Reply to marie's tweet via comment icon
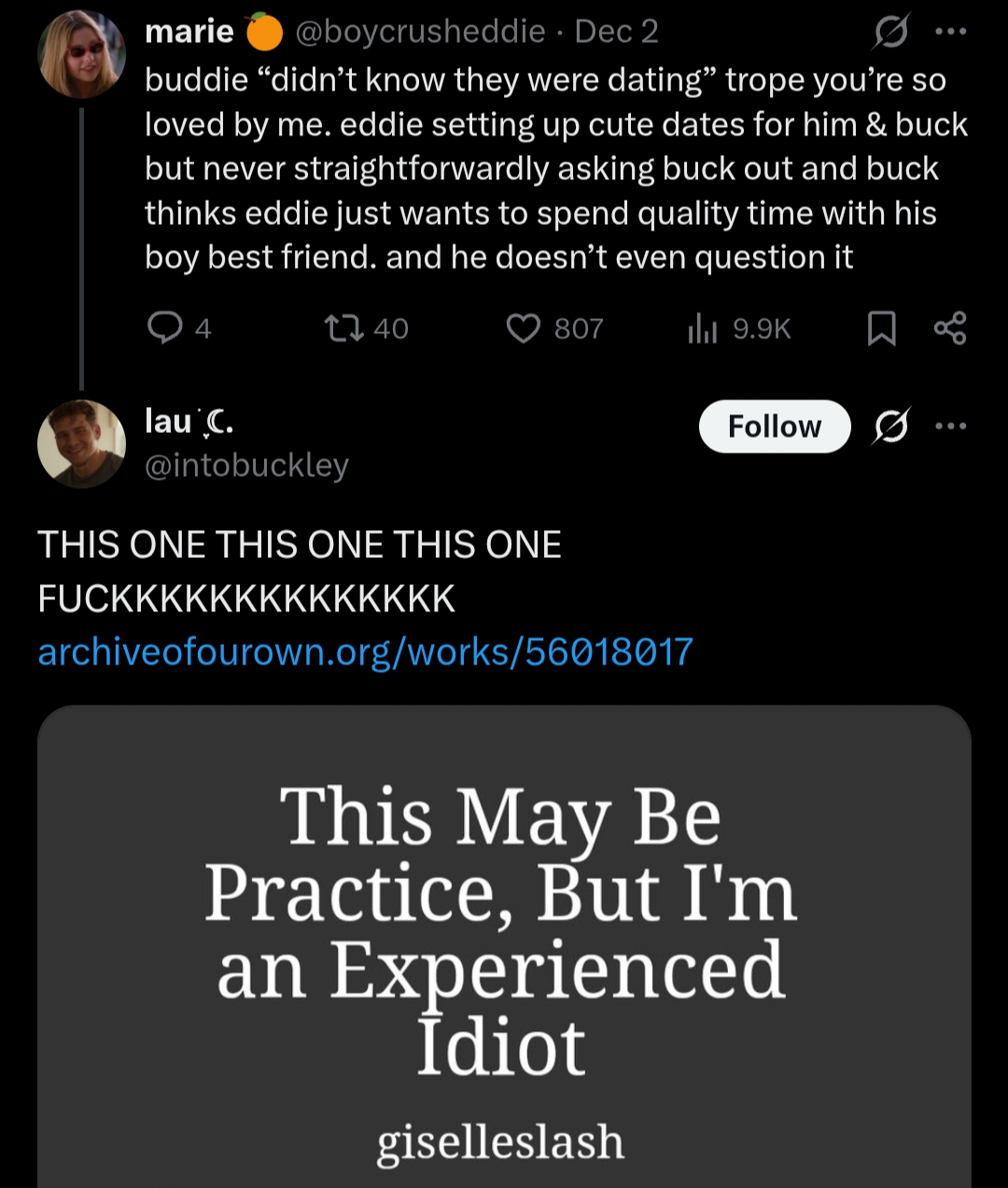The width and height of the screenshot is (1008, 1188). (165, 328)
